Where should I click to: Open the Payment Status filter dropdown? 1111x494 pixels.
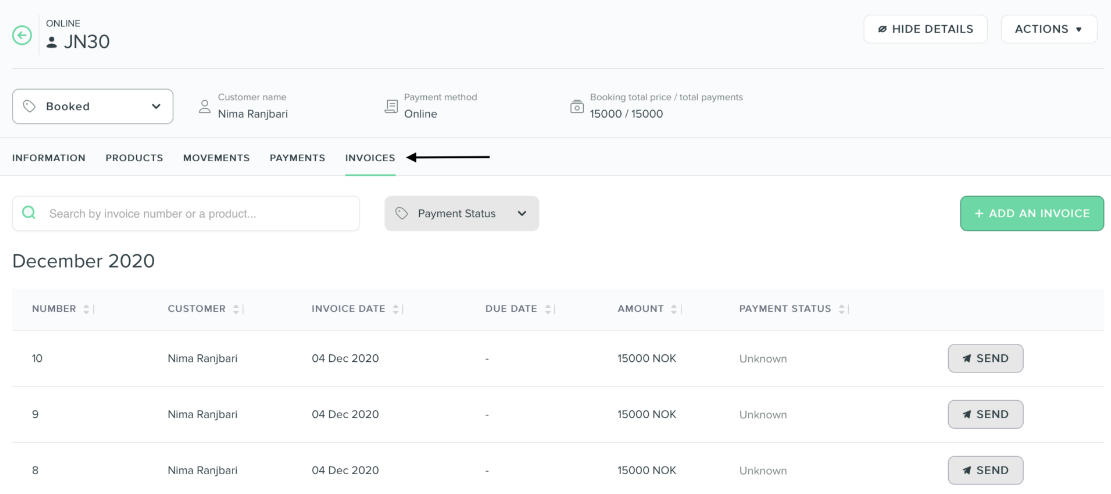[462, 213]
